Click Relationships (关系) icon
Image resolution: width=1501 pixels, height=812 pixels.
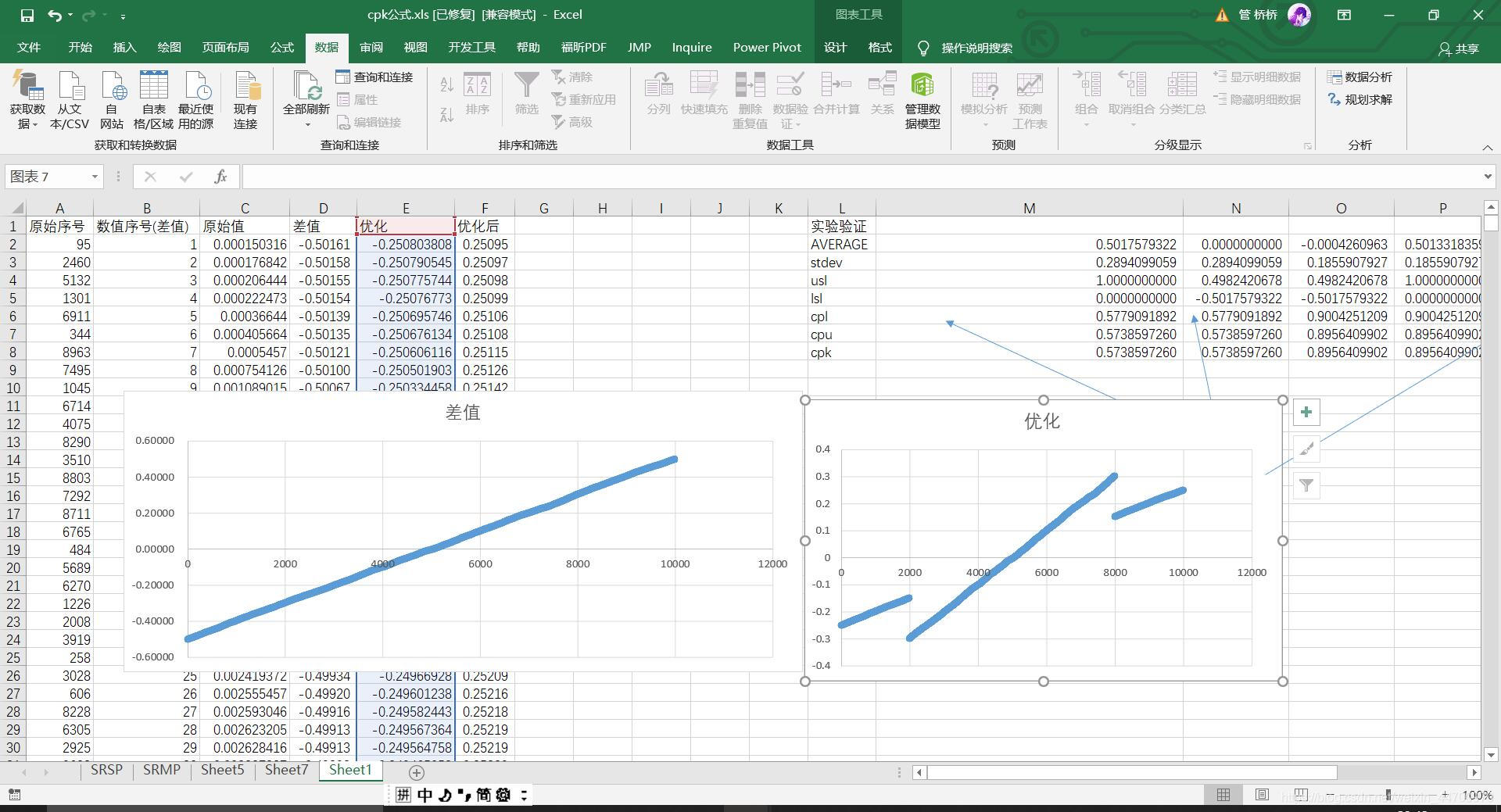[x=882, y=94]
